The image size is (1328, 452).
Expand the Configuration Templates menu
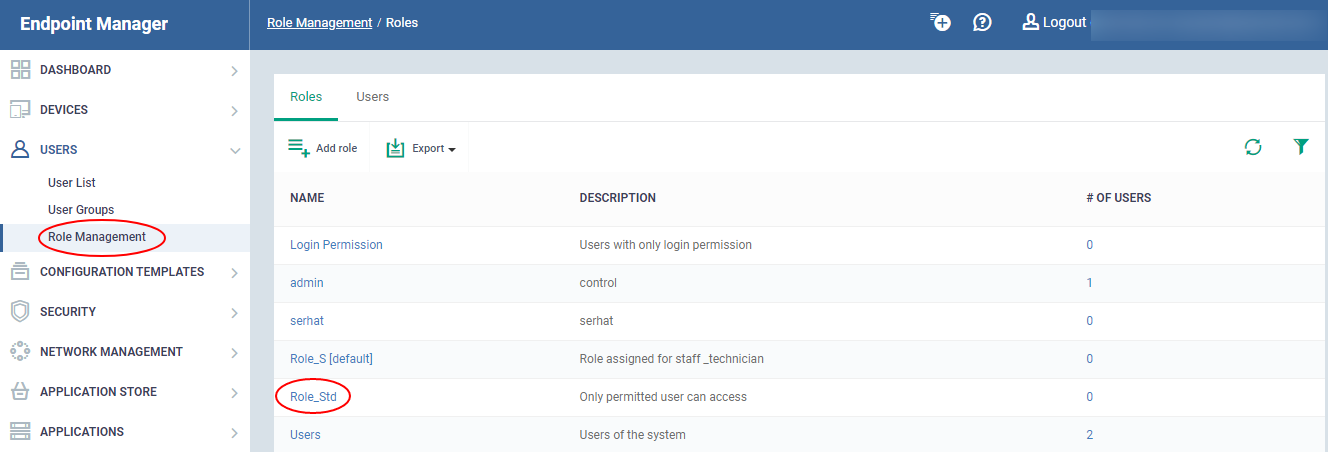click(234, 272)
